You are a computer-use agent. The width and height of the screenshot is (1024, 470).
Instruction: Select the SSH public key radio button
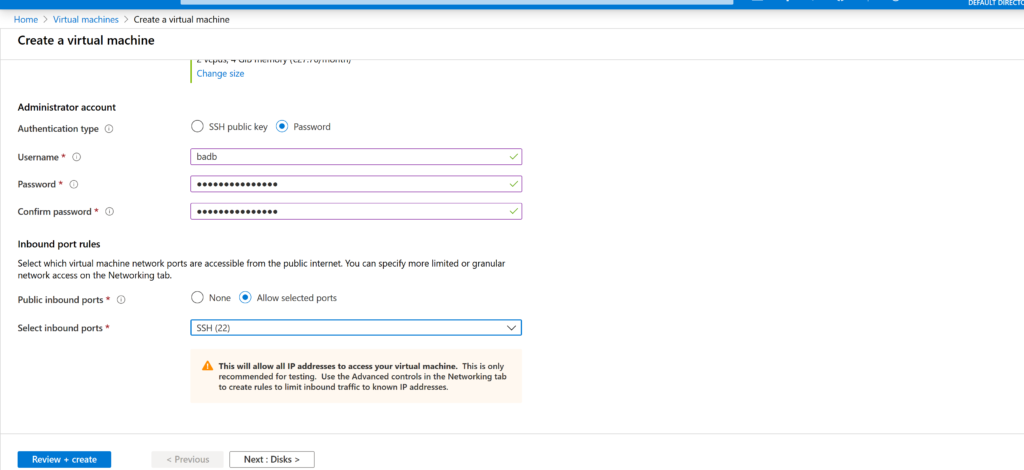pyautogui.click(x=198, y=127)
